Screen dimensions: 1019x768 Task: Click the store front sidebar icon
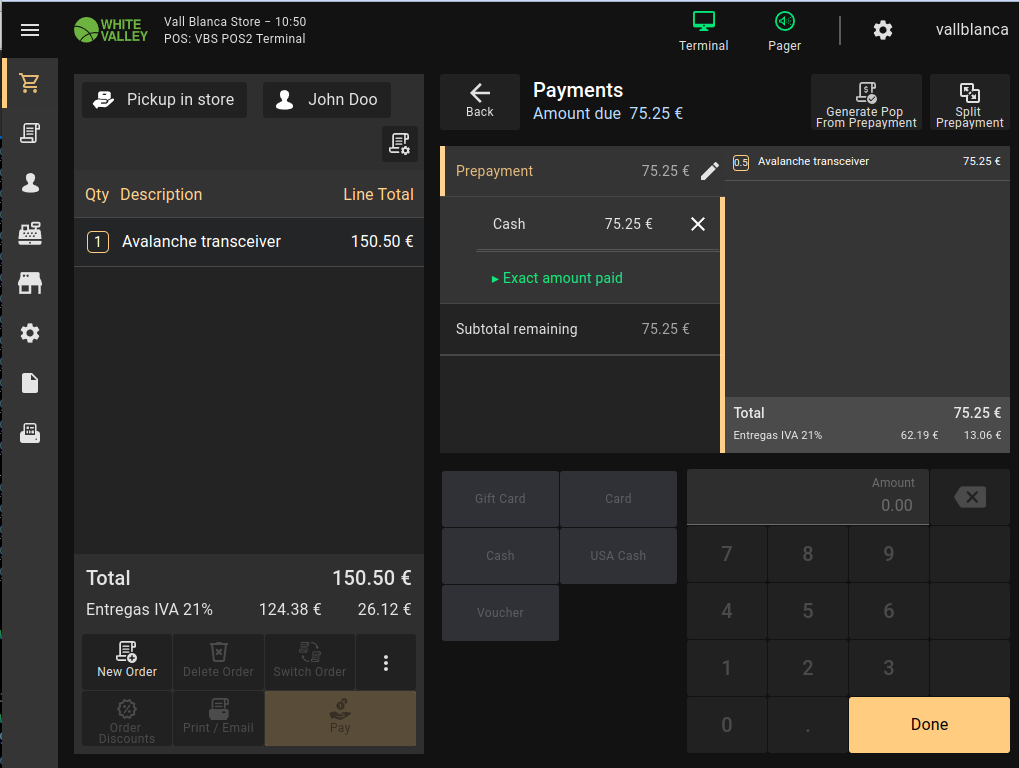coord(30,283)
